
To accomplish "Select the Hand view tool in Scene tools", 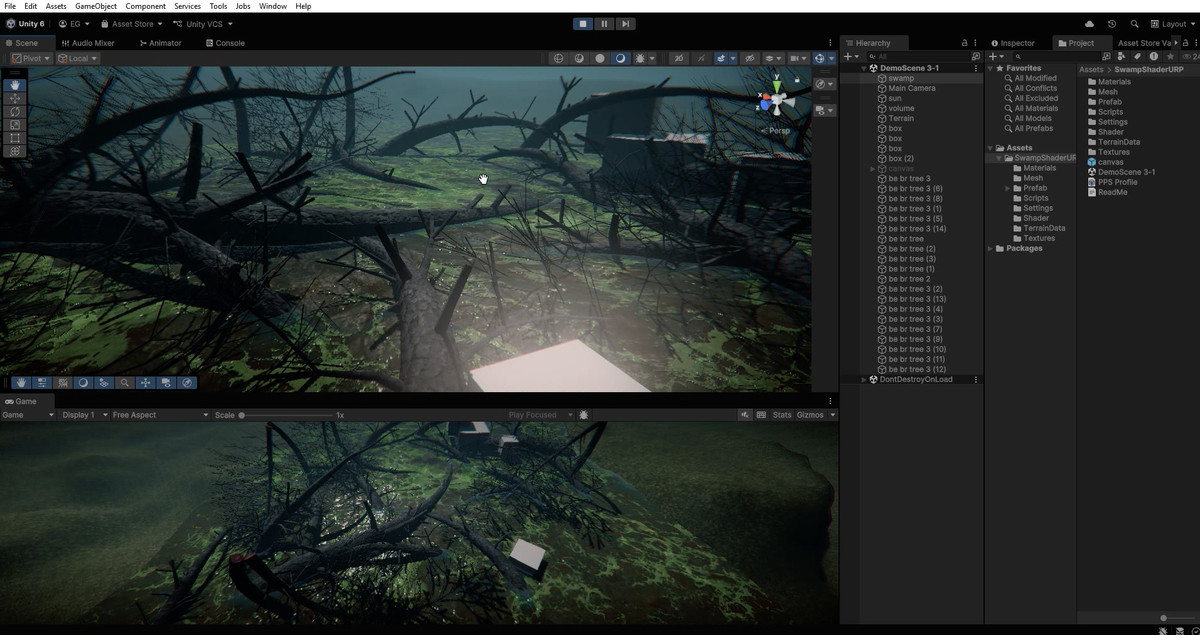I will point(15,85).
